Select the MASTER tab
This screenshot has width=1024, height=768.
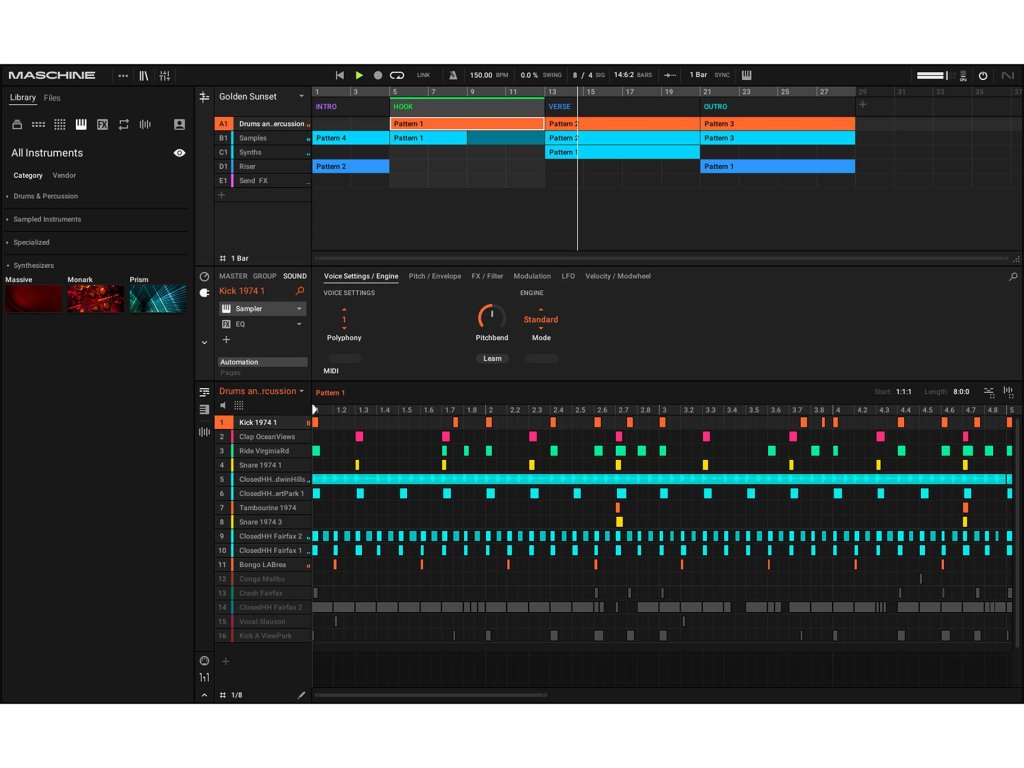[x=233, y=276]
